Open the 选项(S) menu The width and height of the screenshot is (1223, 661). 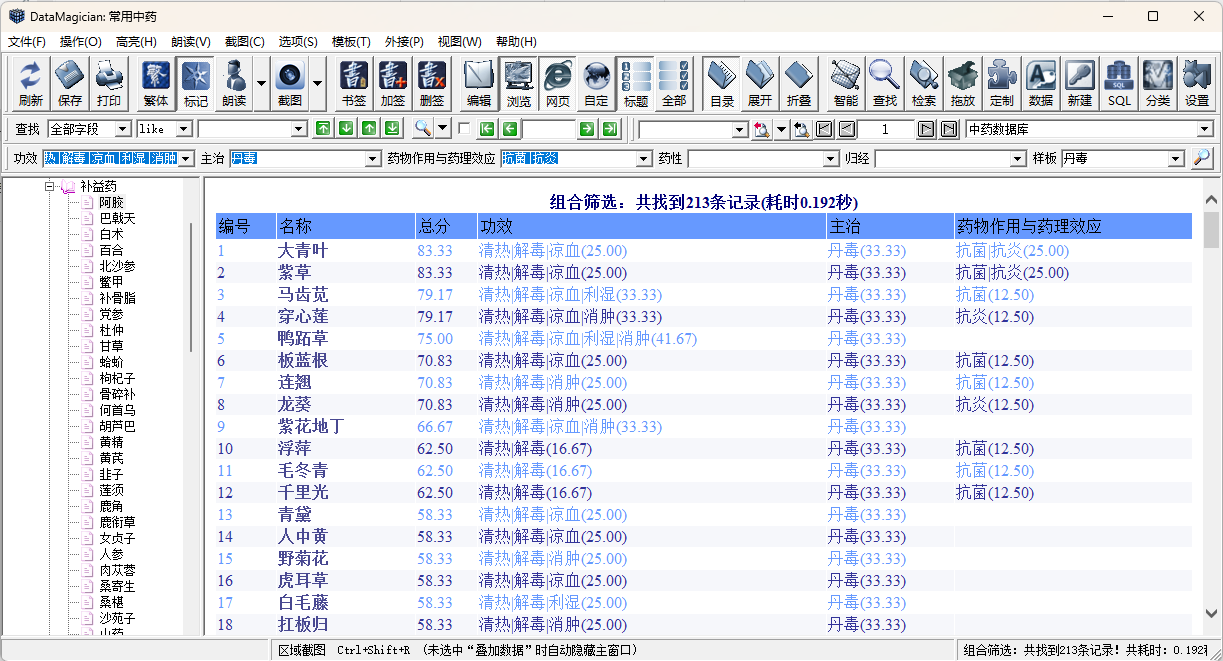(x=298, y=42)
